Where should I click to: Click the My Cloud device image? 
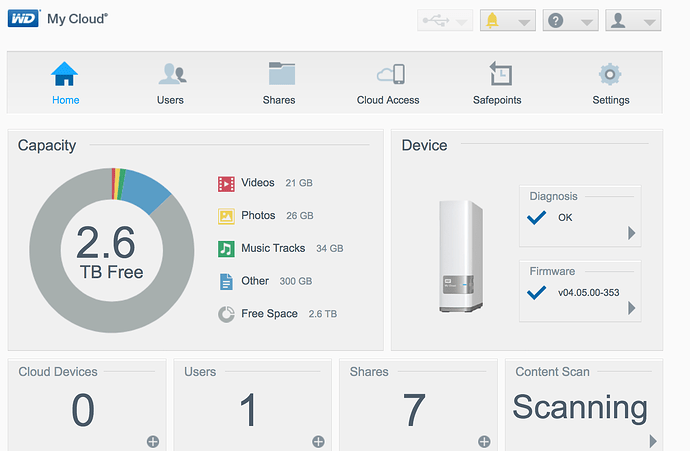pyautogui.click(x=461, y=257)
